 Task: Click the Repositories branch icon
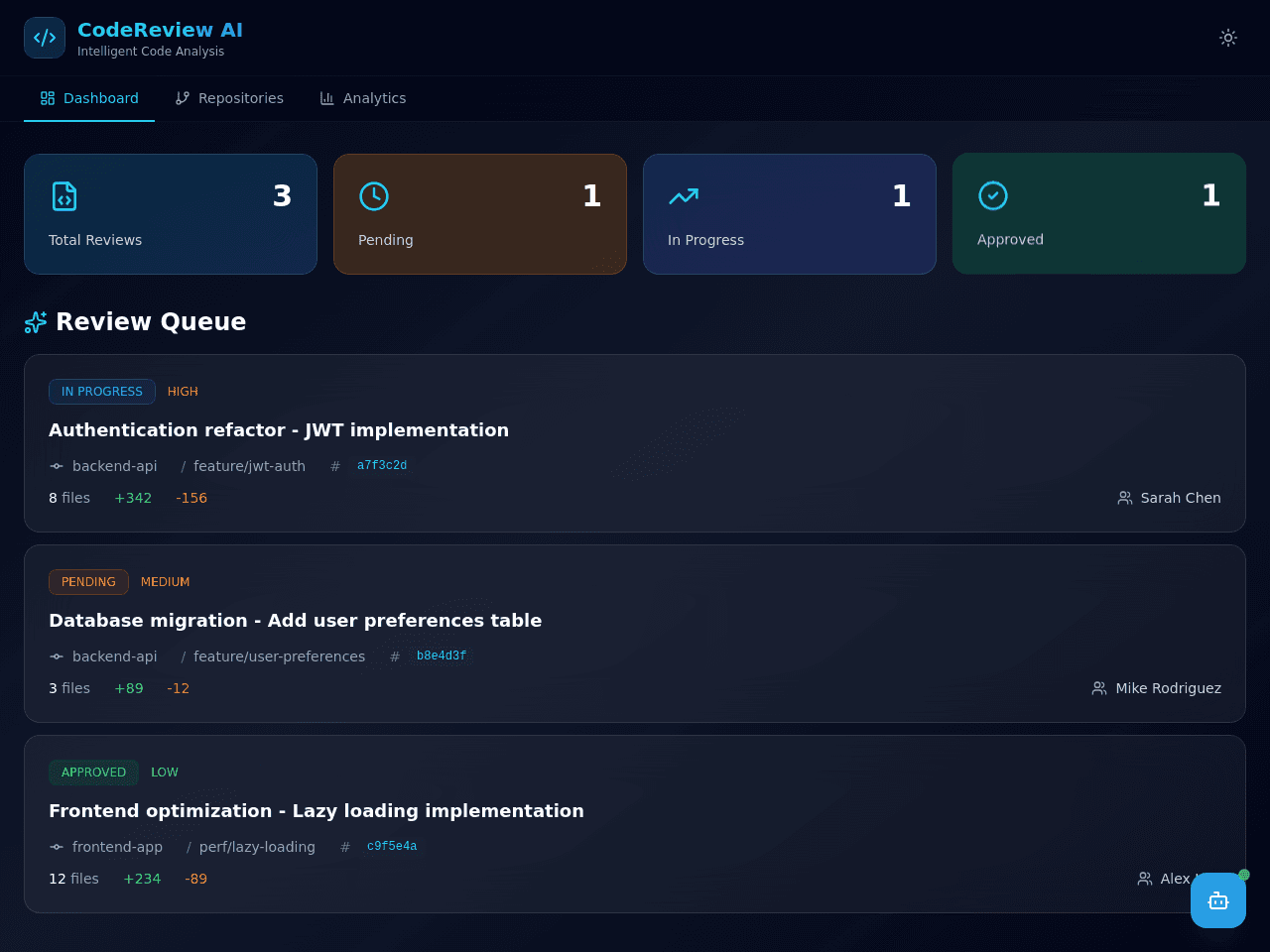point(183,98)
